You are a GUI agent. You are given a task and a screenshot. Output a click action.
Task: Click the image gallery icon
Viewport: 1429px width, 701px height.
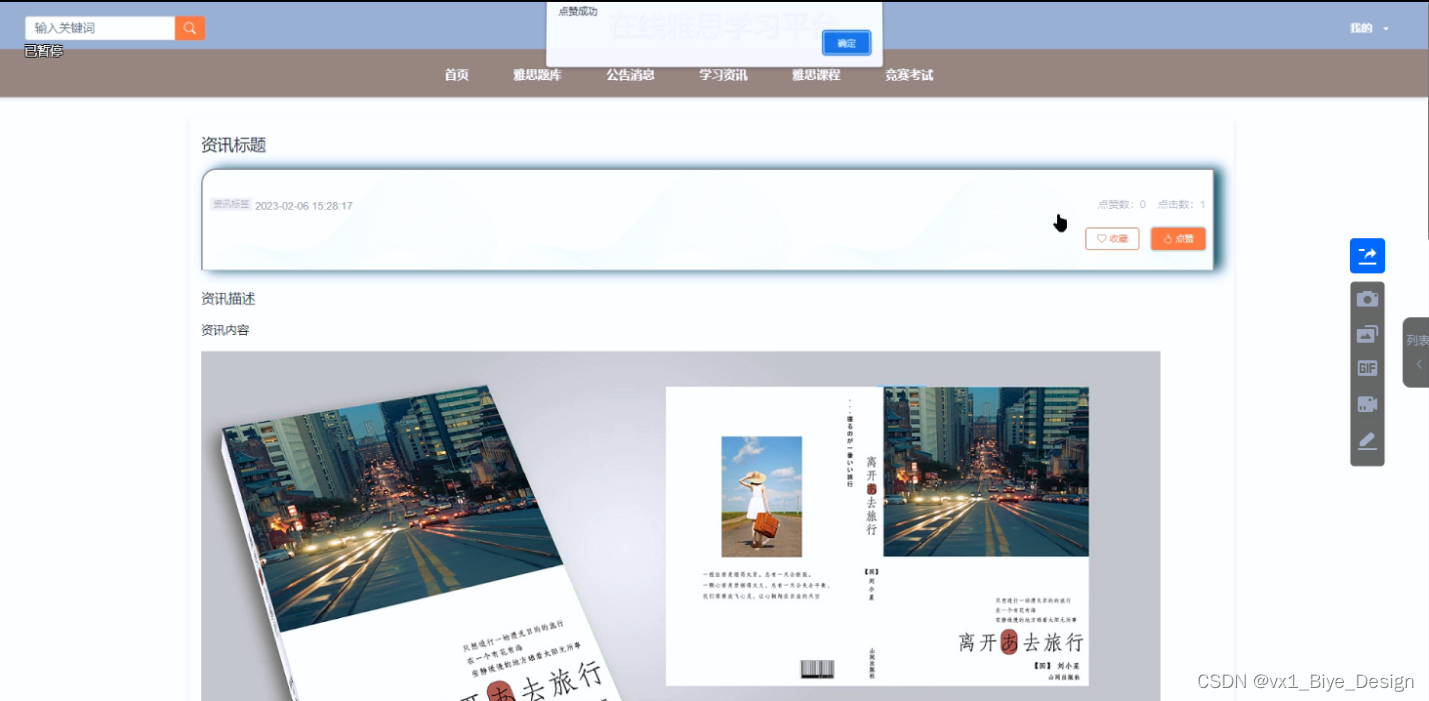pos(1367,334)
